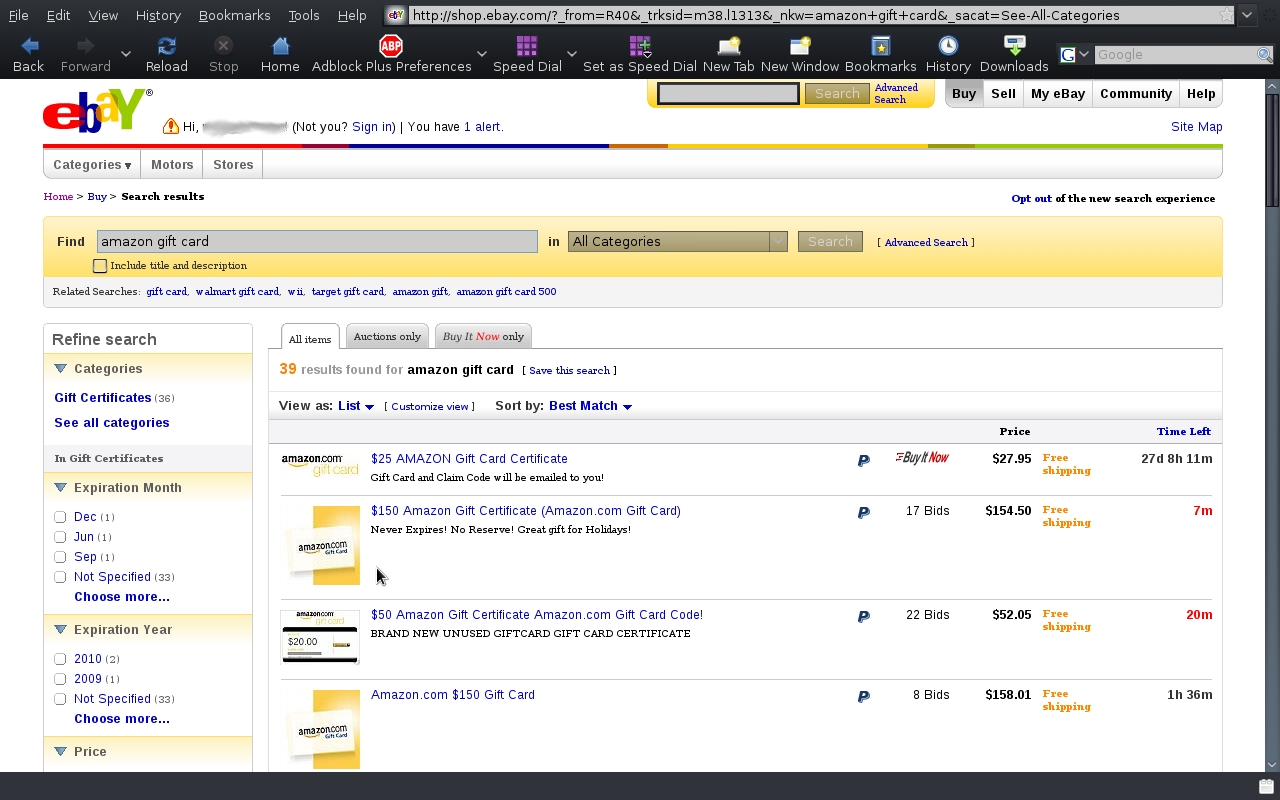Click the Back arrow icon
Screen dimensions: 1280x800
point(29,46)
